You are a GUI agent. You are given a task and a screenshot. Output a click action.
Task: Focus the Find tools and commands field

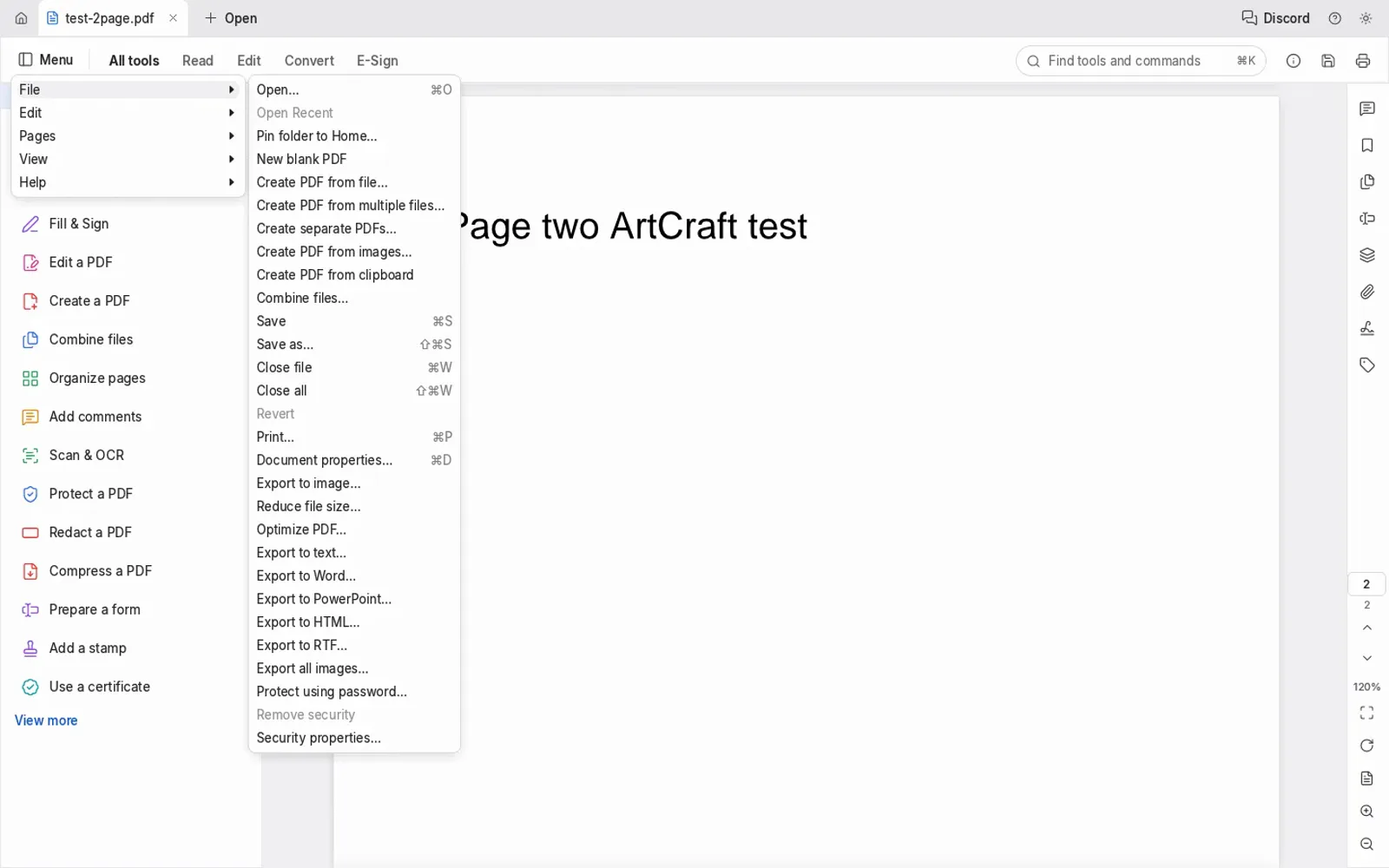click(x=1141, y=61)
